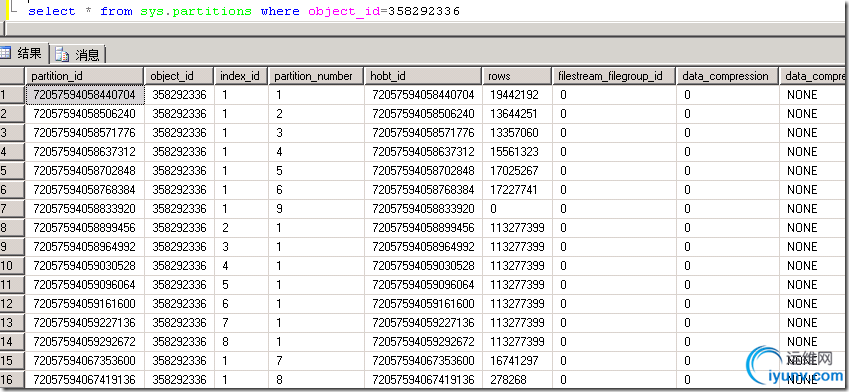Select the object_id column header
Viewport: 849px width, 392px height.
(179, 76)
